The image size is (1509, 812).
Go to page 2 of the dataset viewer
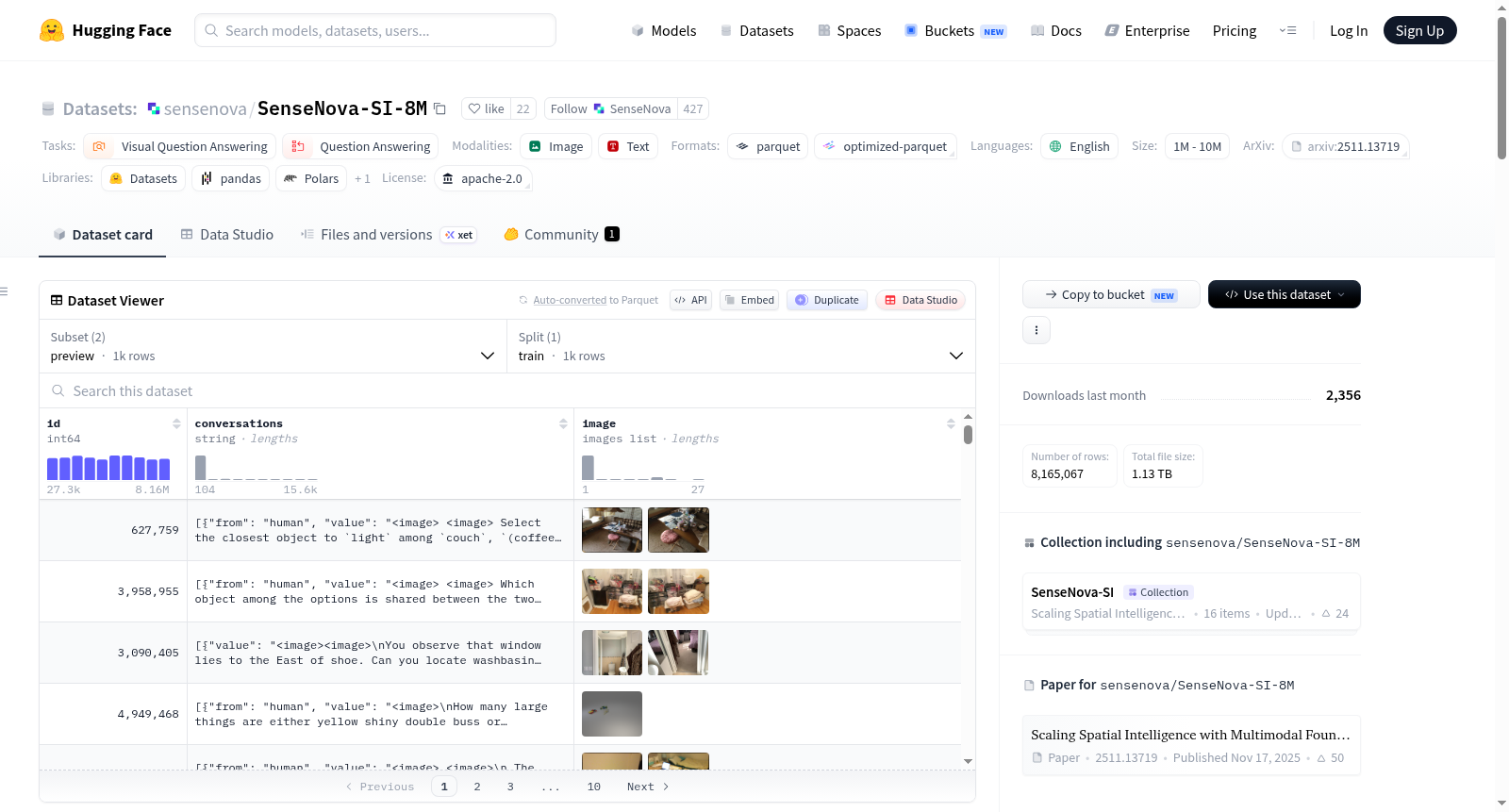coord(477,787)
